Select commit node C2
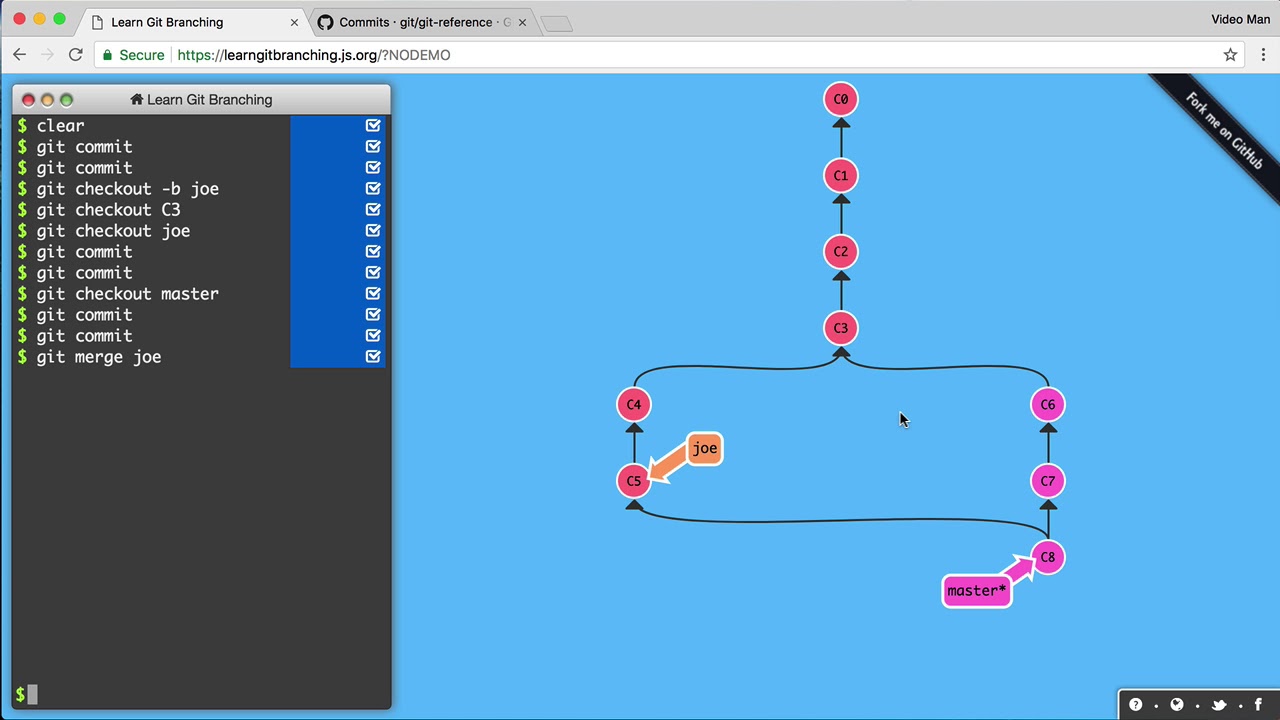 (841, 251)
